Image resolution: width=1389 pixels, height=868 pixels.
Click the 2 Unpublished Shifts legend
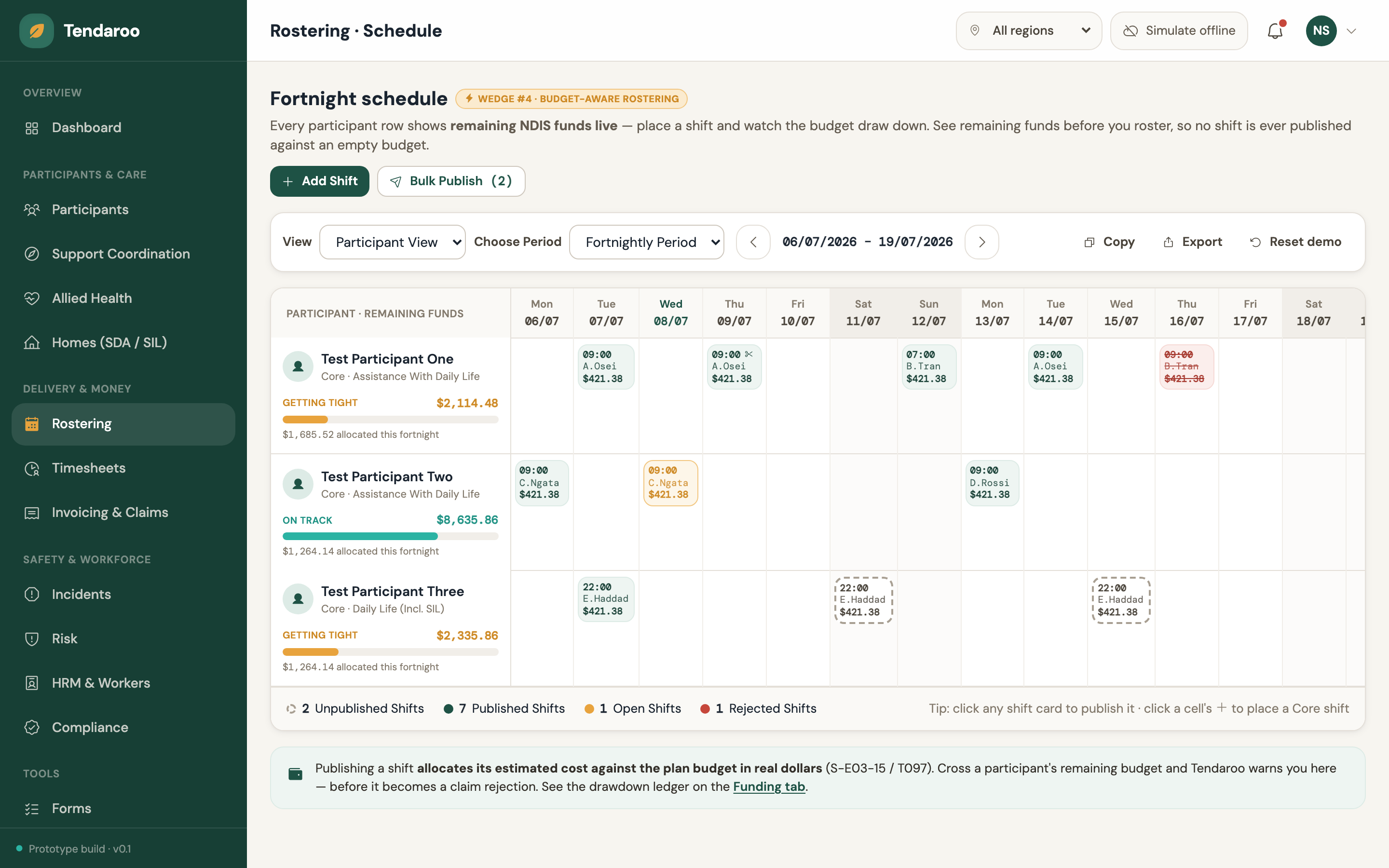[355, 708]
